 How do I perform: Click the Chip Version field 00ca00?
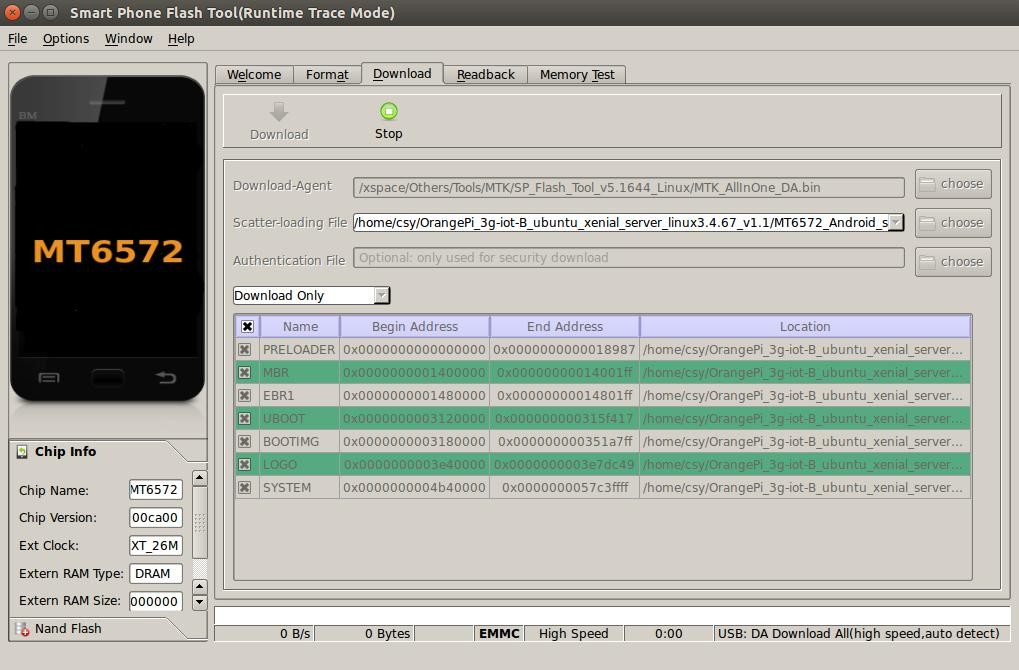point(156,518)
